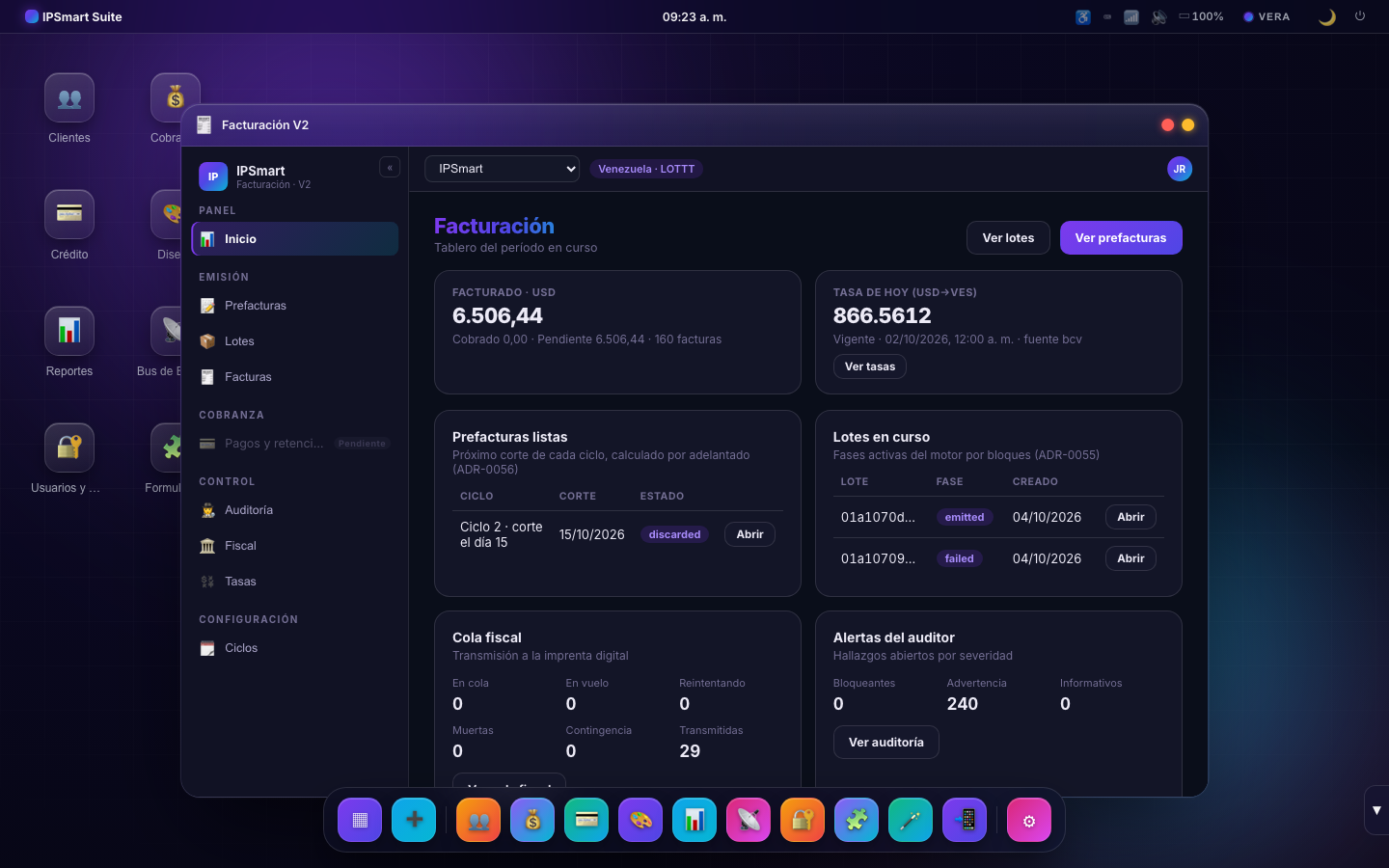Open Ciclos in the sidebar
The width and height of the screenshot is (1389, 868).
(294, 648)
